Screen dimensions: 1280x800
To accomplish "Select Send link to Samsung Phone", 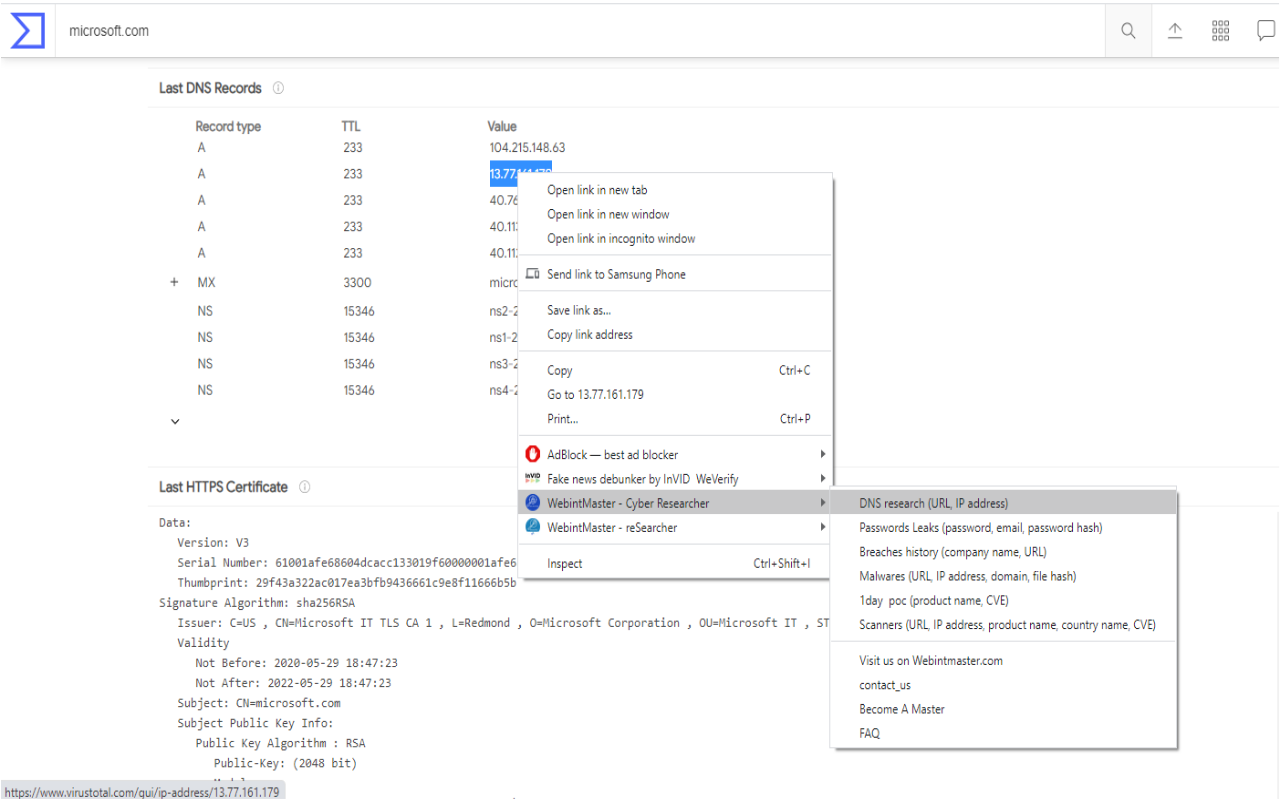I will 616,274.
